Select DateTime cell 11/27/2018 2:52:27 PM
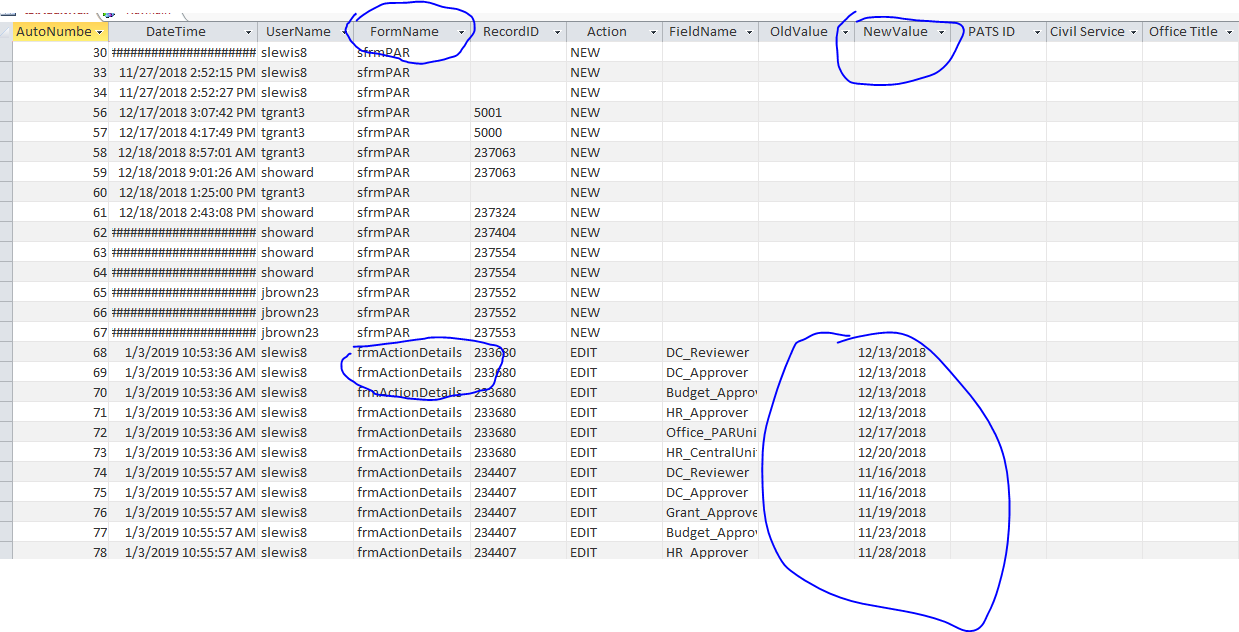Screen dimensions: 1239x632 (183, 92)
